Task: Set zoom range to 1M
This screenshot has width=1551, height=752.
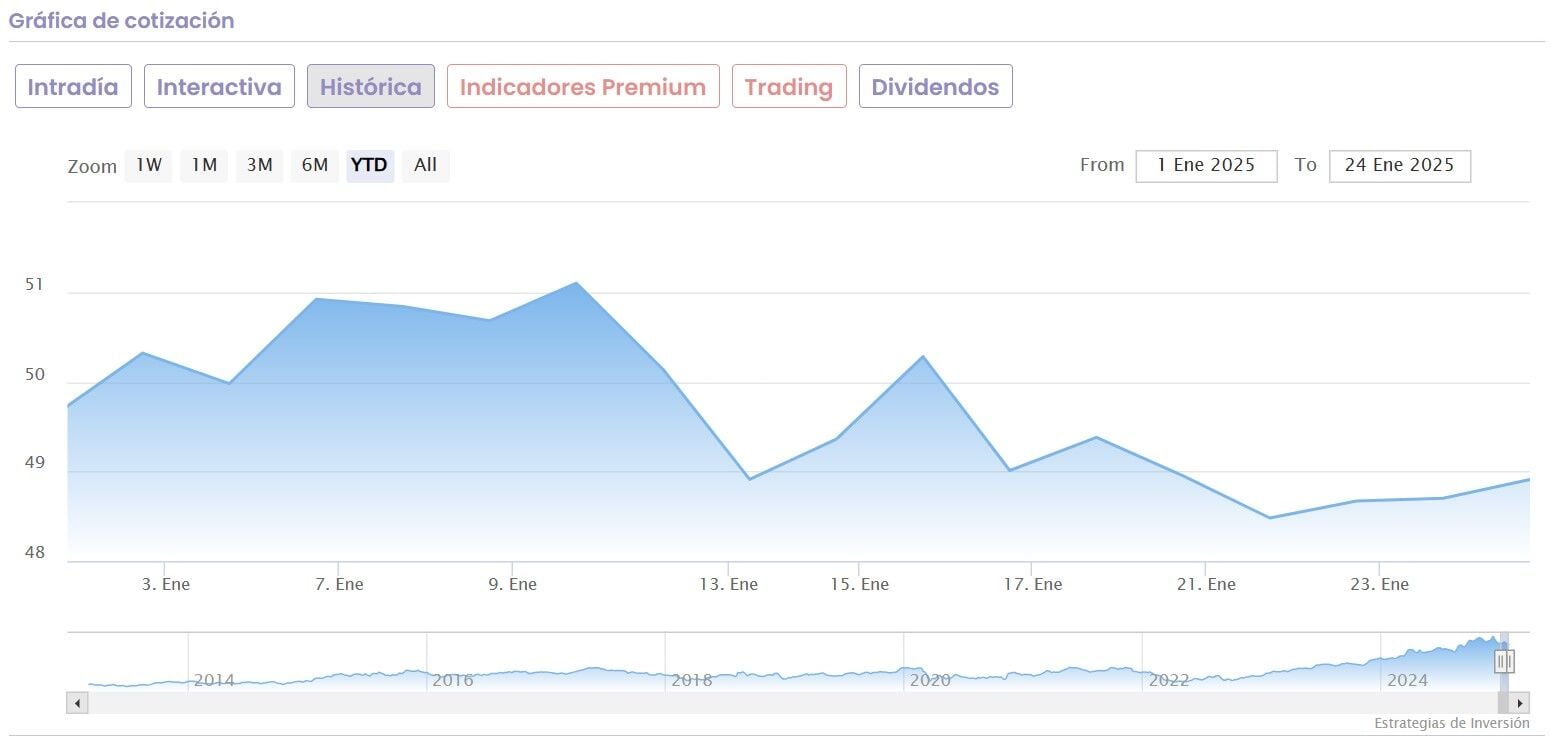Action: pos(204,166)
